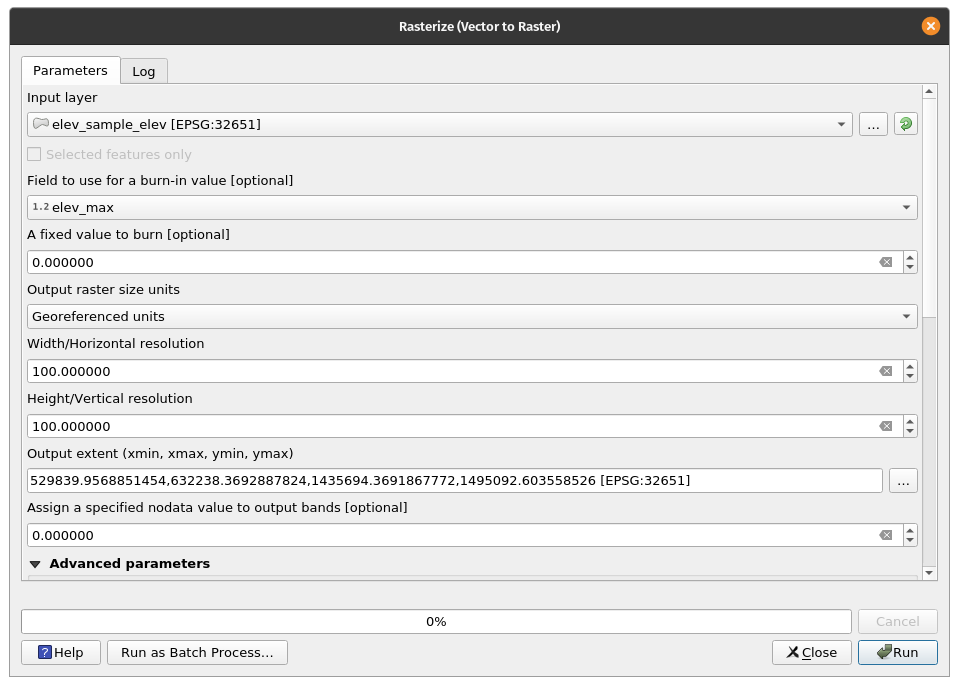This screenshot has height=686, width=959.
Task: Open the Output raster size units dropdown
Action: point(472,317)
